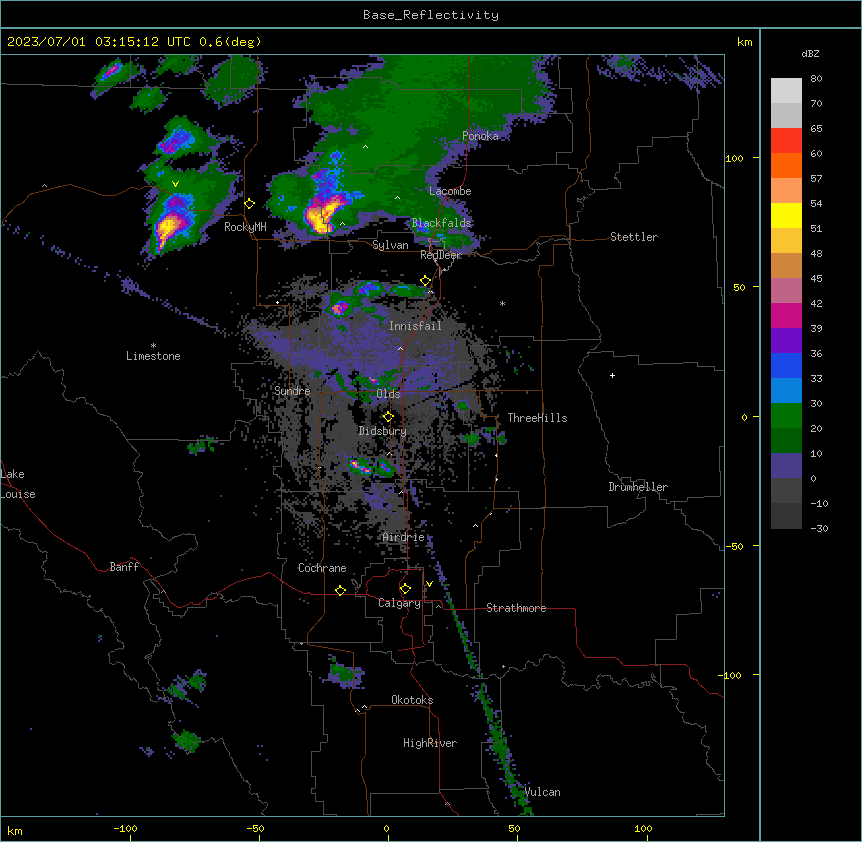Image resolution: width=862 pixels, height=842 pixels.
Task: Select the ThreeHills label
Action: [537, 418]
